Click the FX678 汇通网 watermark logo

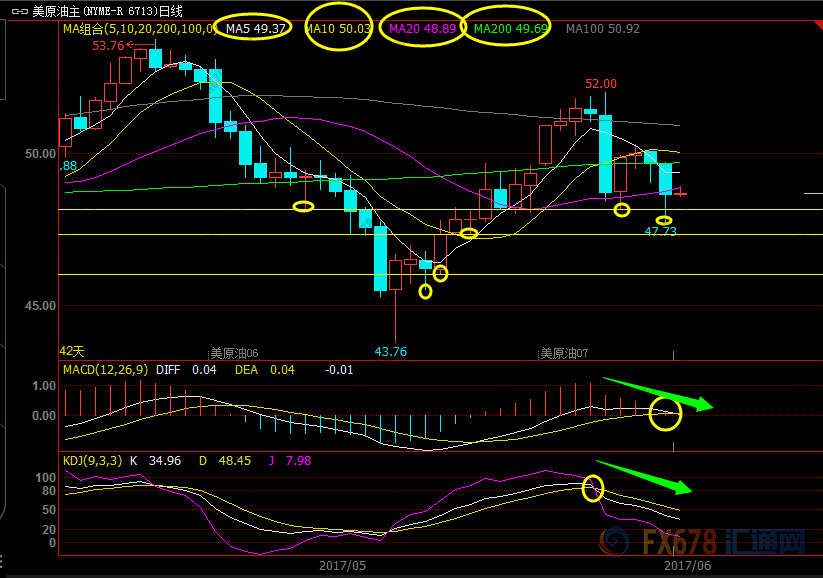(701, 542)
